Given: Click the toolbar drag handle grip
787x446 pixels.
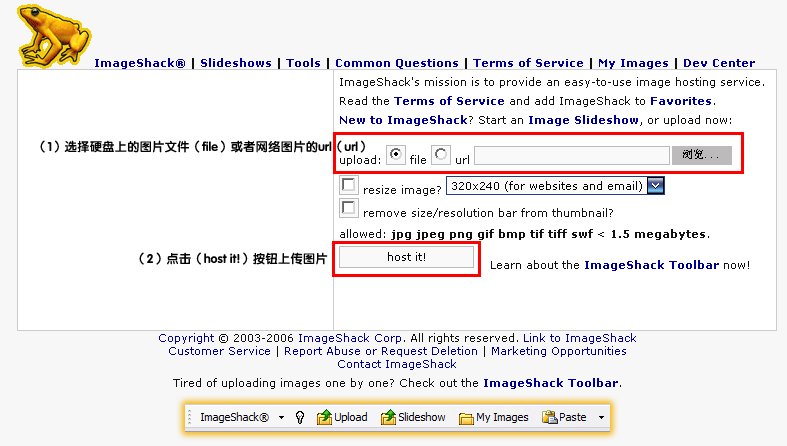Looking at the screenshot, I should [x=190, y=417].
